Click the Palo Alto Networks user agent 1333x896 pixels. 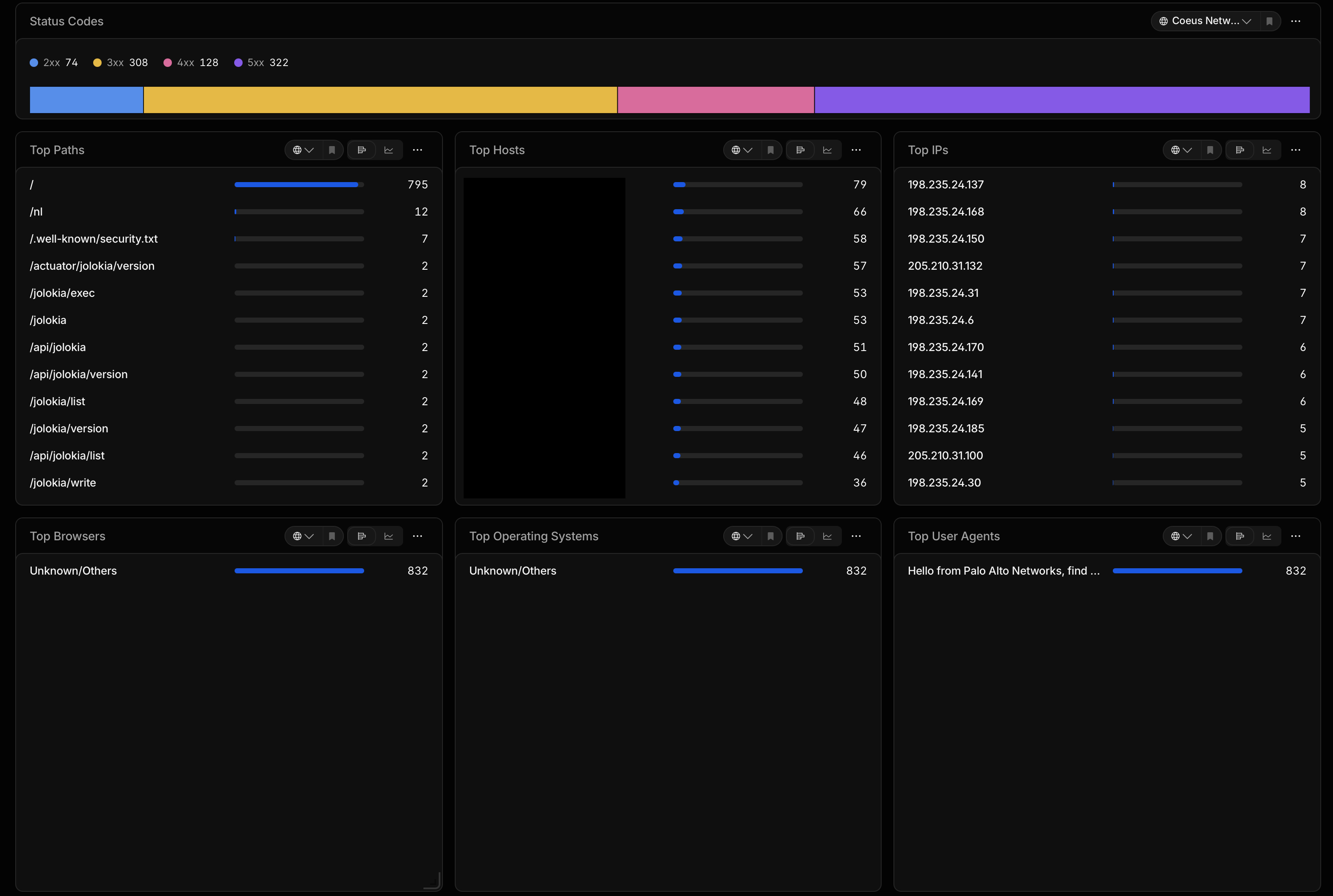(x=1003, y=571)
